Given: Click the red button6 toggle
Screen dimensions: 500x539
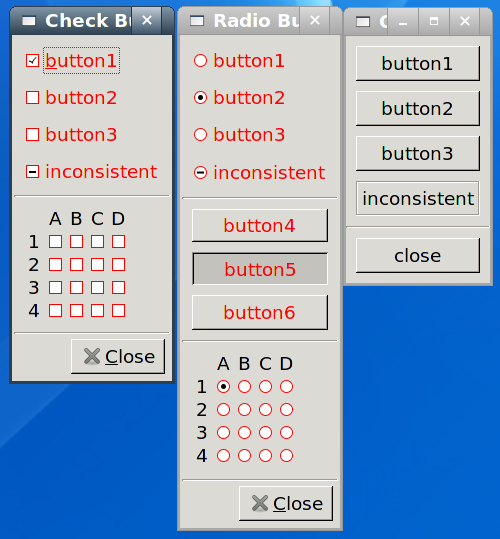Looking at the screenshot, I should click(260, 312).
